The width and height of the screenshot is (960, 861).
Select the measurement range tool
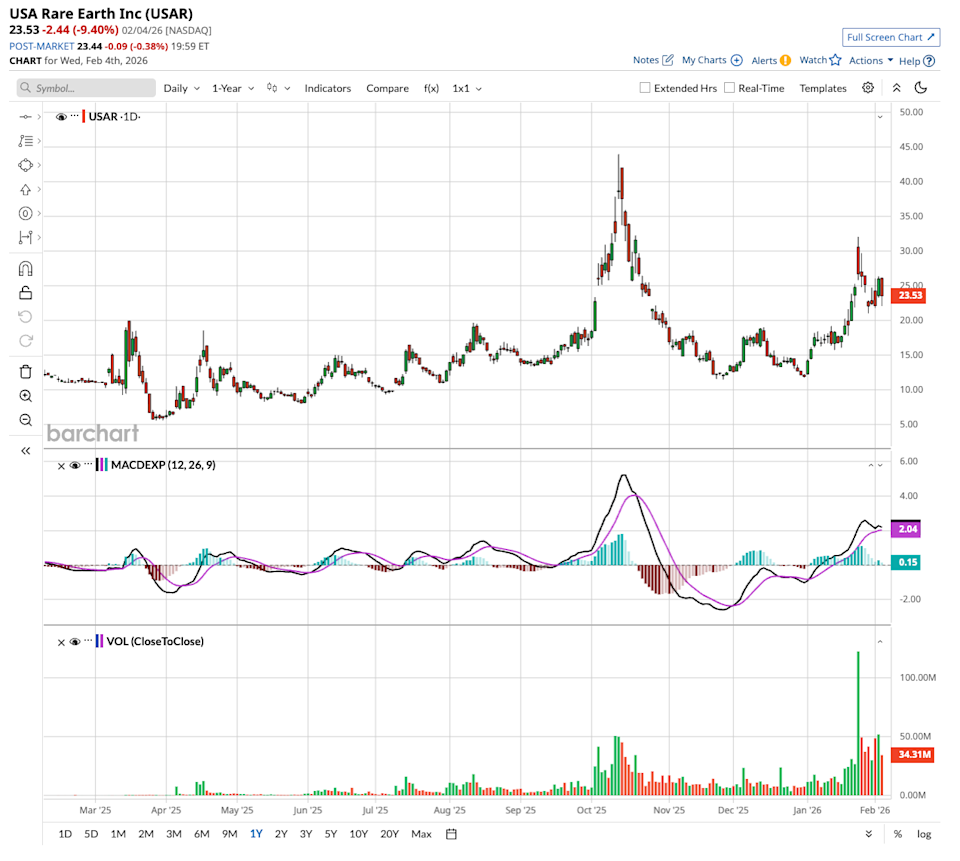coord(25,238)
